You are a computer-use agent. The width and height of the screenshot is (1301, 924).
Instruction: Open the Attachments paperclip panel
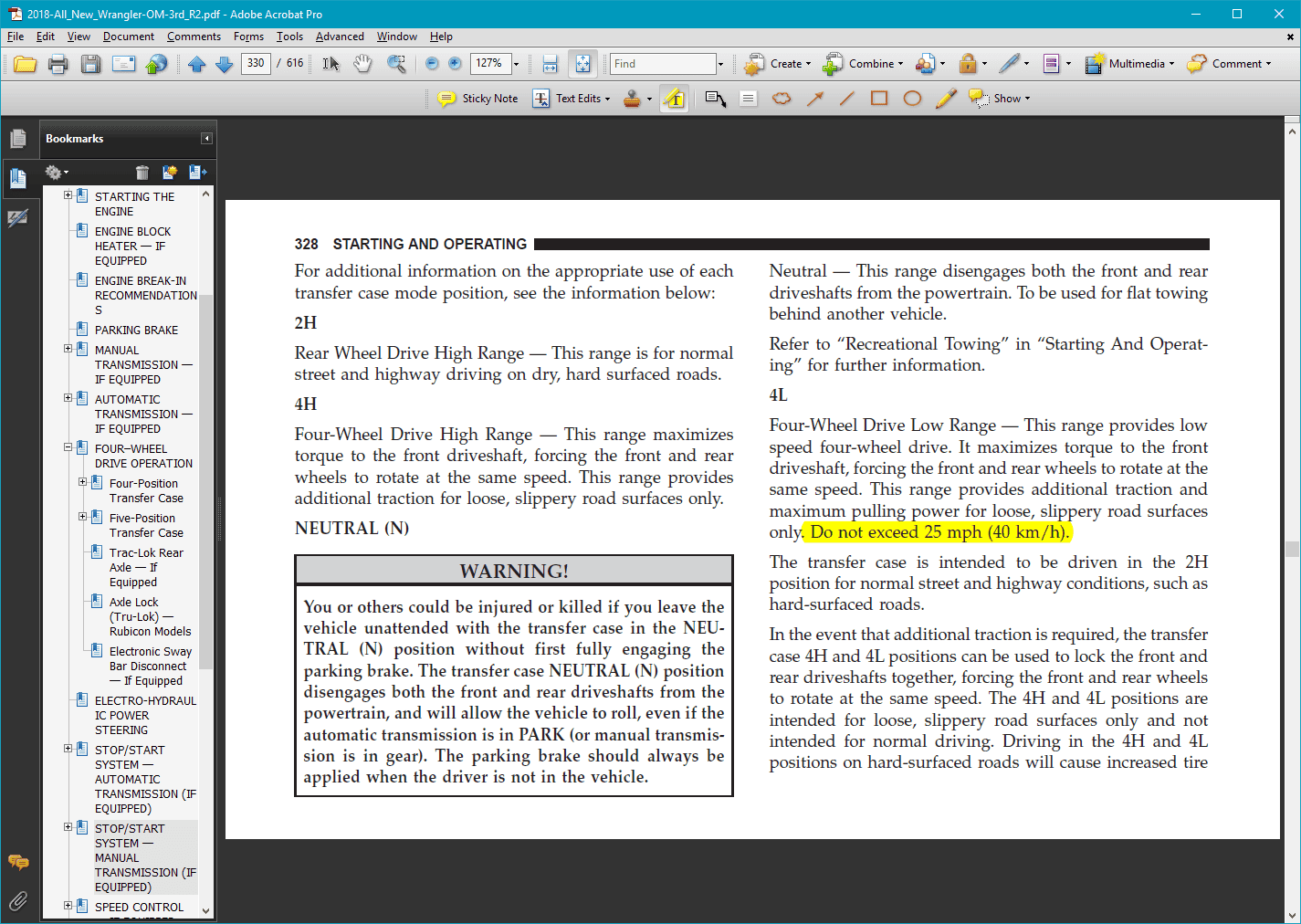point(18,901)
